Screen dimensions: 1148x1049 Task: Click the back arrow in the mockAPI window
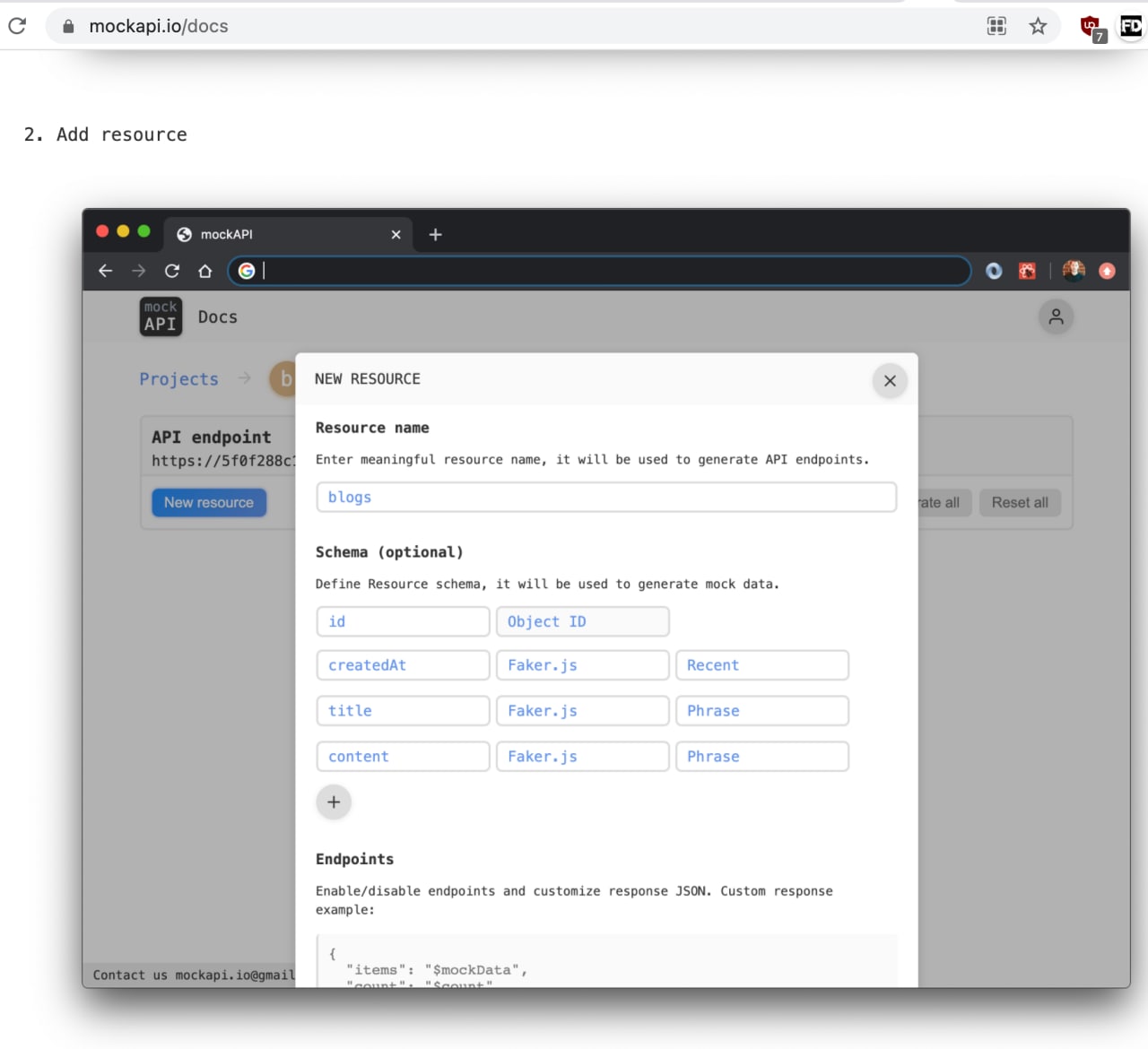pos(105,271)
